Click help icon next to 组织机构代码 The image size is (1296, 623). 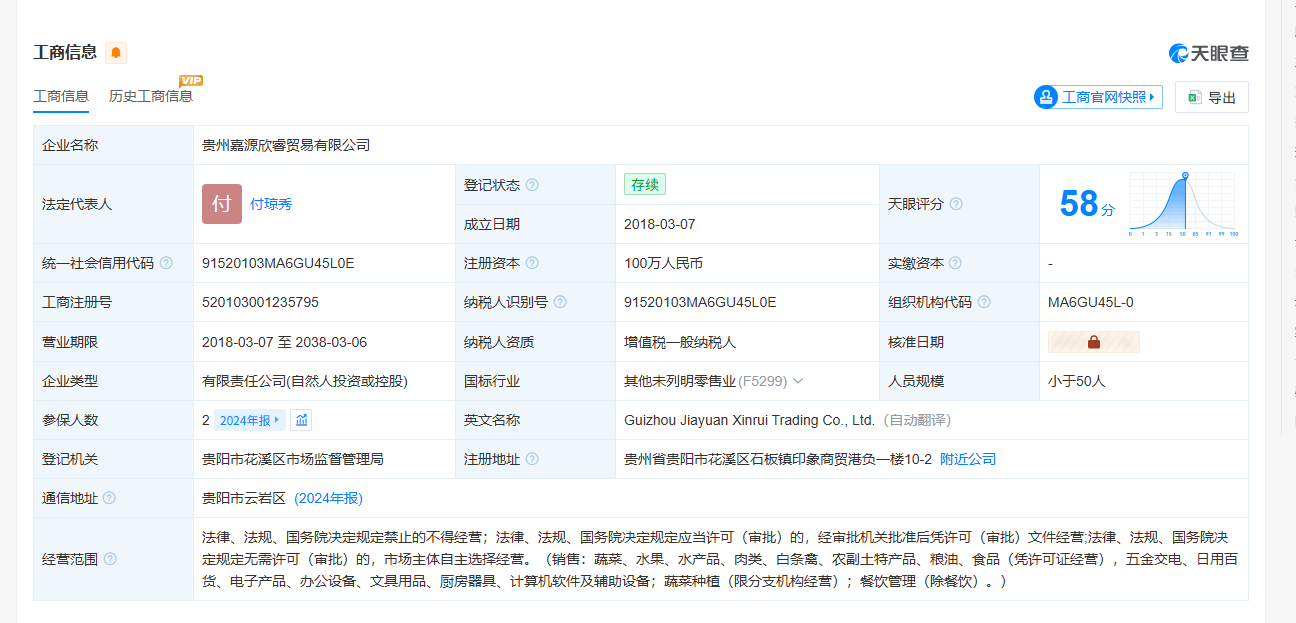(x=984, y=302)
